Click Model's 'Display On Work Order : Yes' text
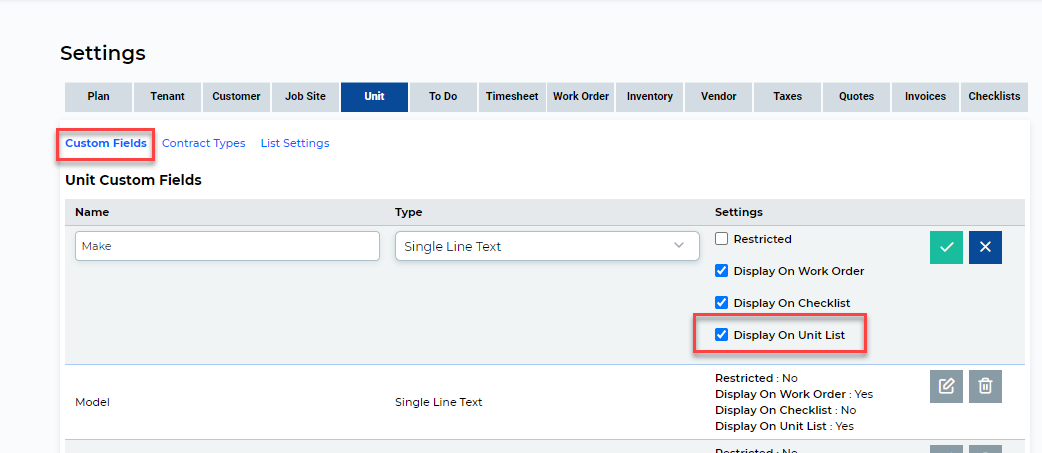The width and height of the screenshot is (1042, 453). [x=794, y=395]
